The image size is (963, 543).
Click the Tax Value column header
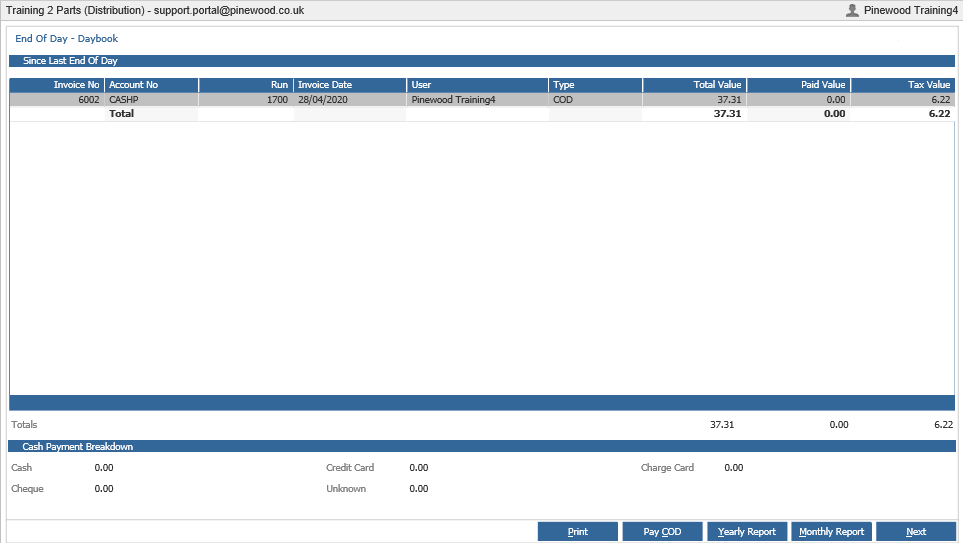(x=903, y=85)
